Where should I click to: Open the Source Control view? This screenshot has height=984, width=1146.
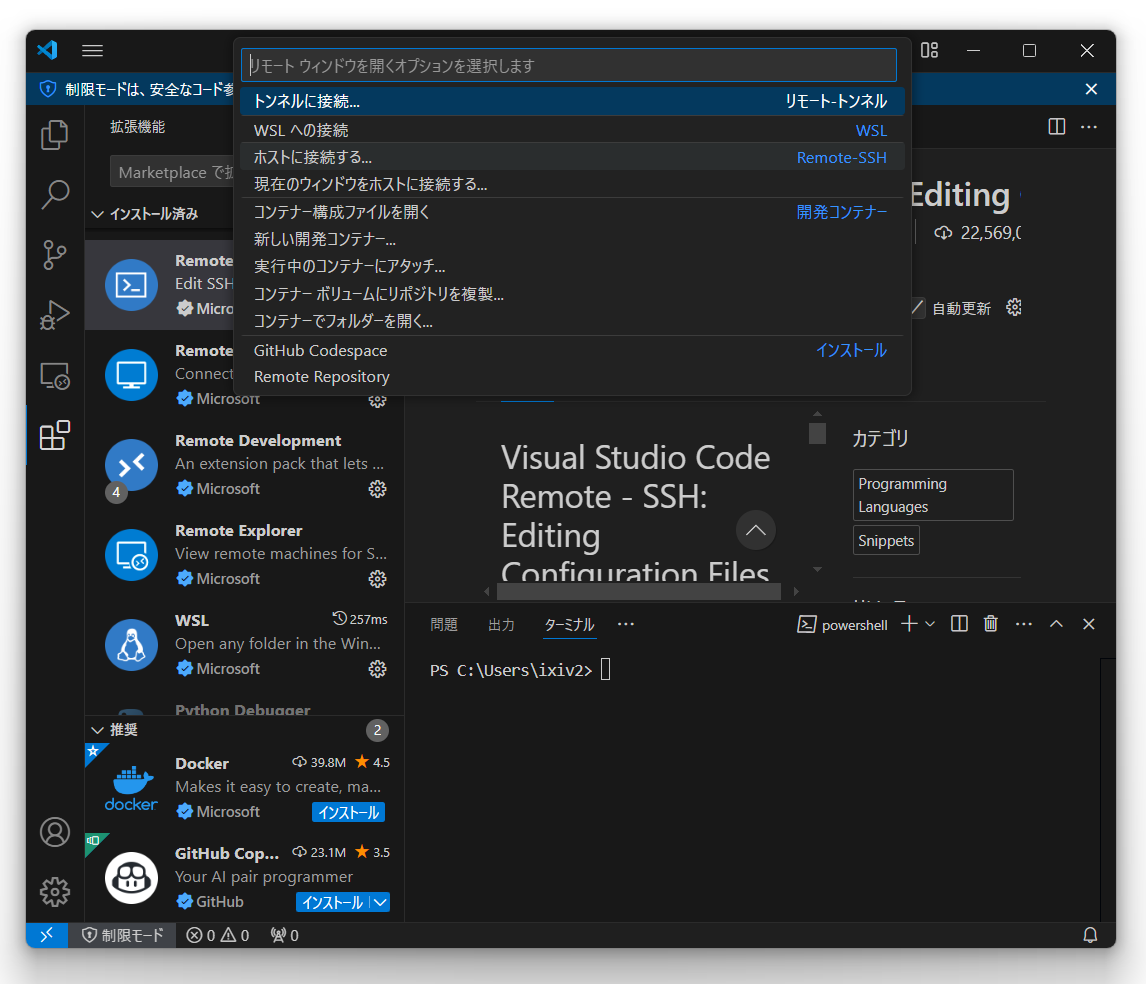(x=55, y=255)
